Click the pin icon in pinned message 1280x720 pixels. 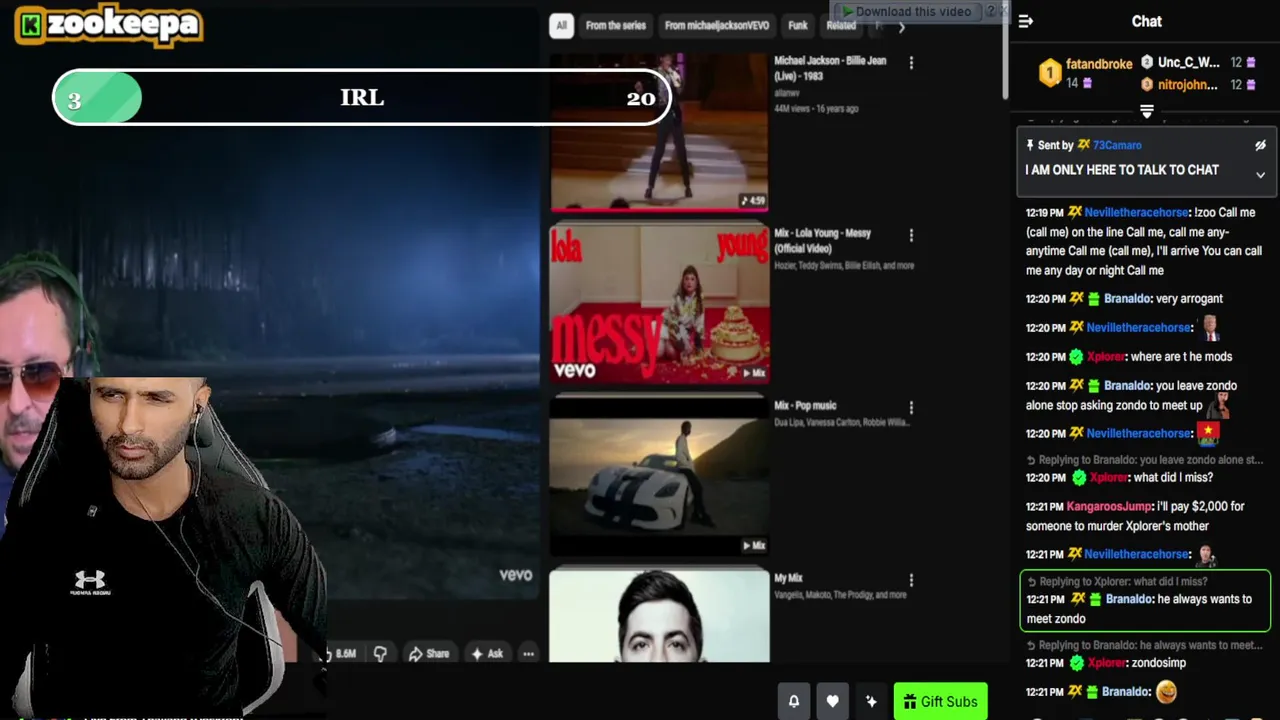coord(1030,145)
